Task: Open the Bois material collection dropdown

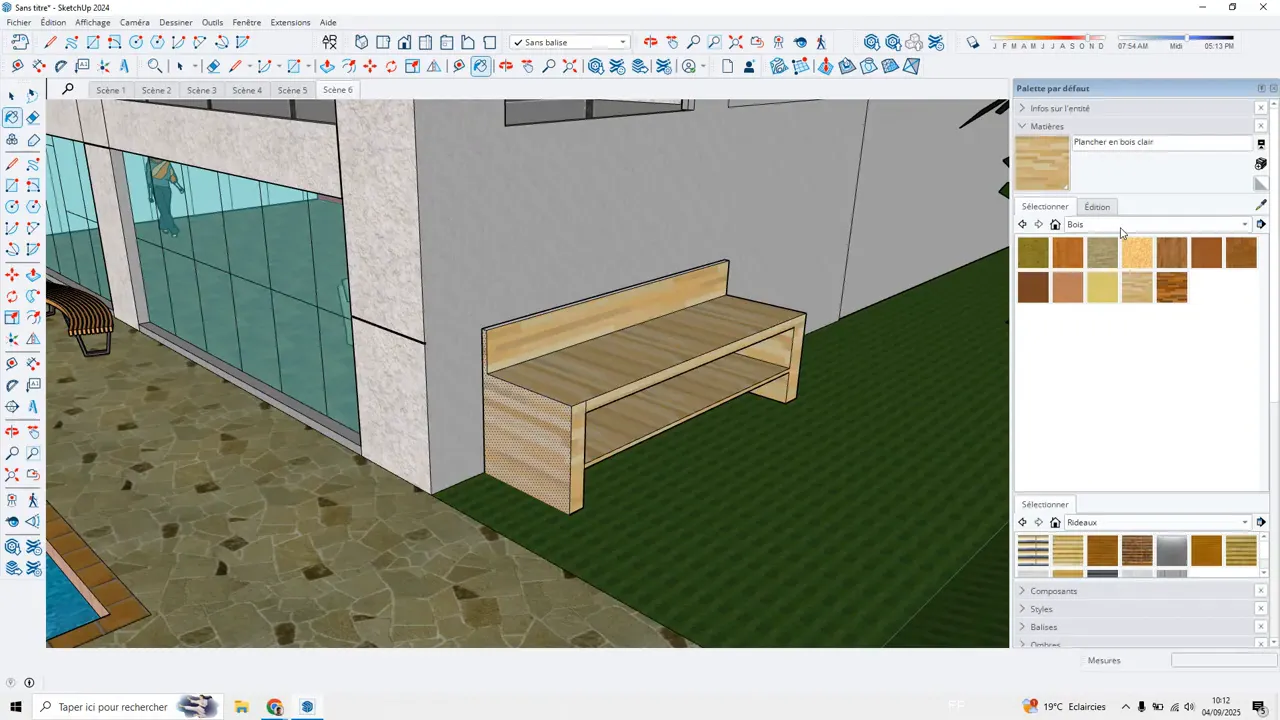Action: point(1245,225)
